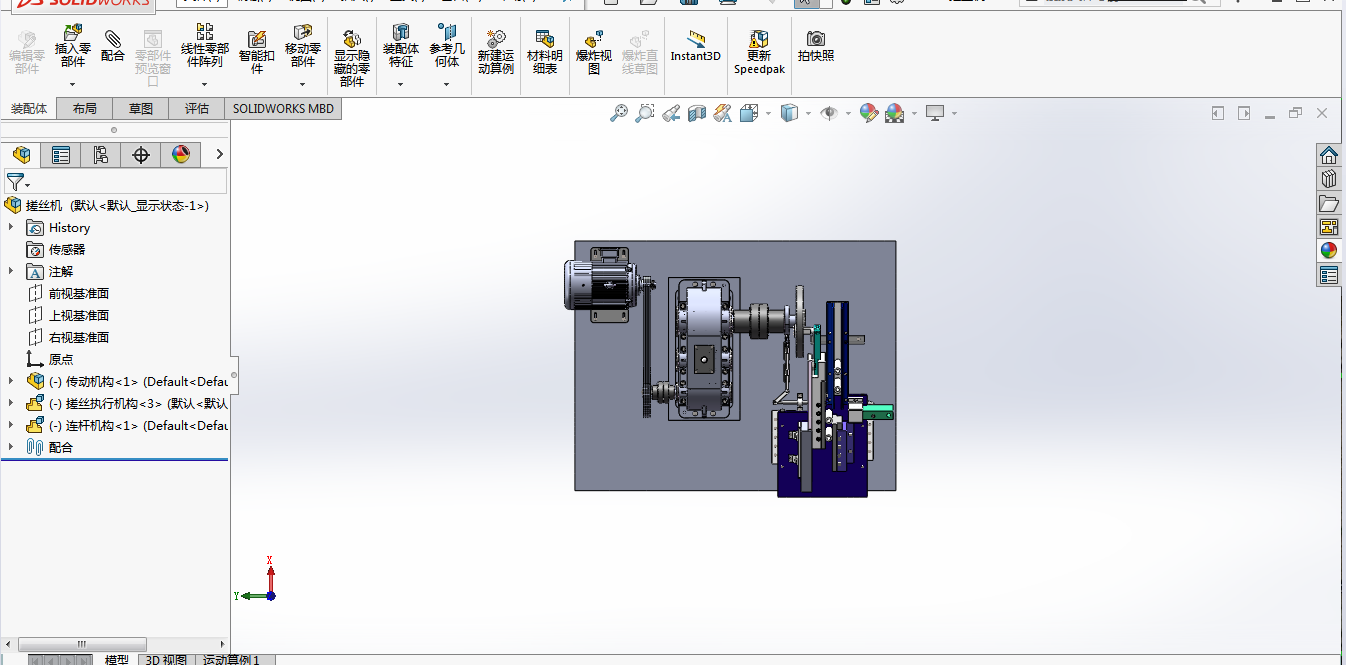Click the Dynamic Annotation Views icon
Viewport: 1346px width, 665px height.
pos(723,113)
